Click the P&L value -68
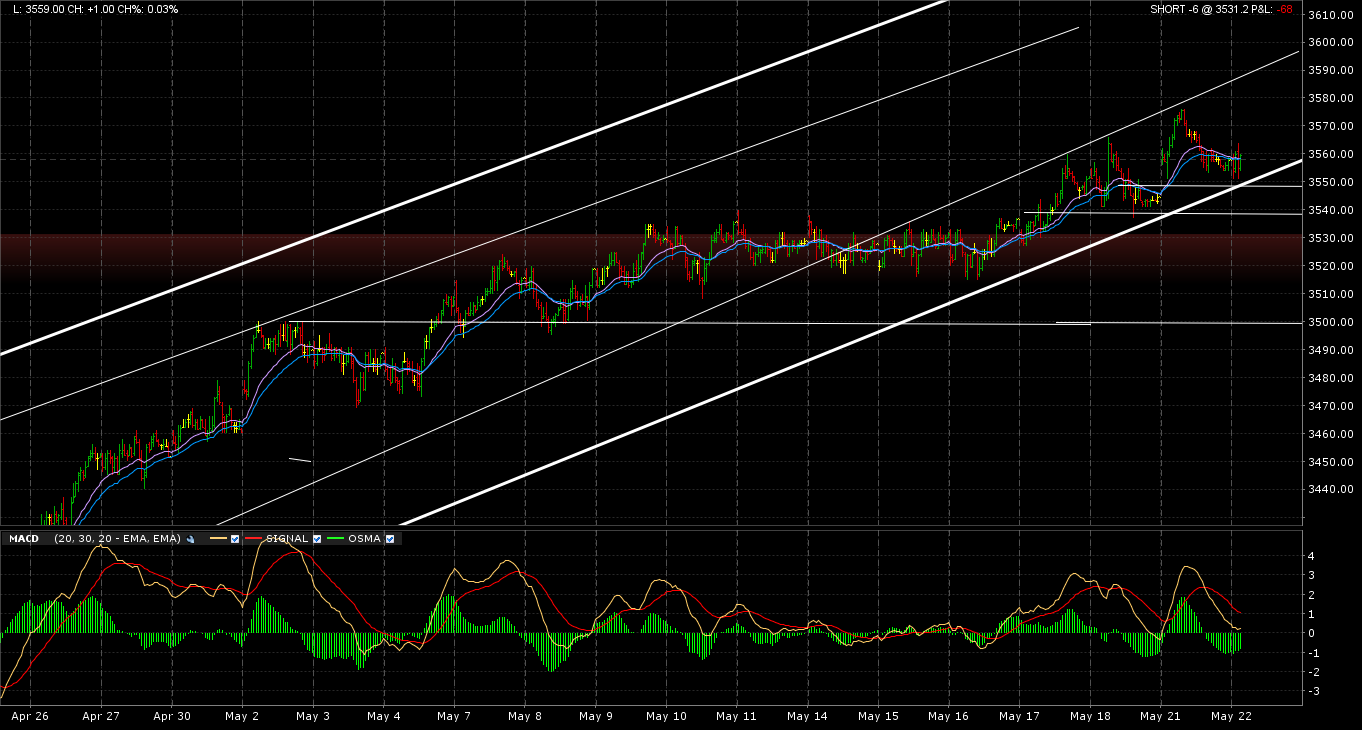 point(1284,9)
